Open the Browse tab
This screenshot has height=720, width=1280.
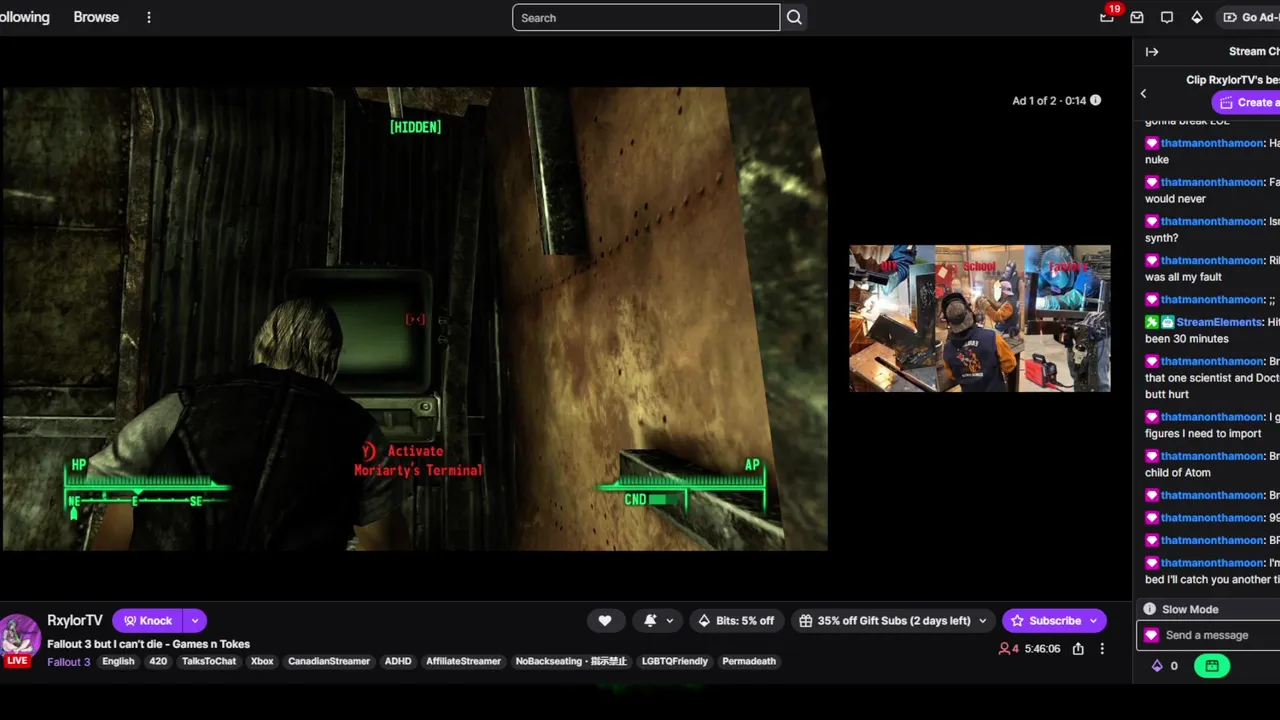(x=96, y=17)
